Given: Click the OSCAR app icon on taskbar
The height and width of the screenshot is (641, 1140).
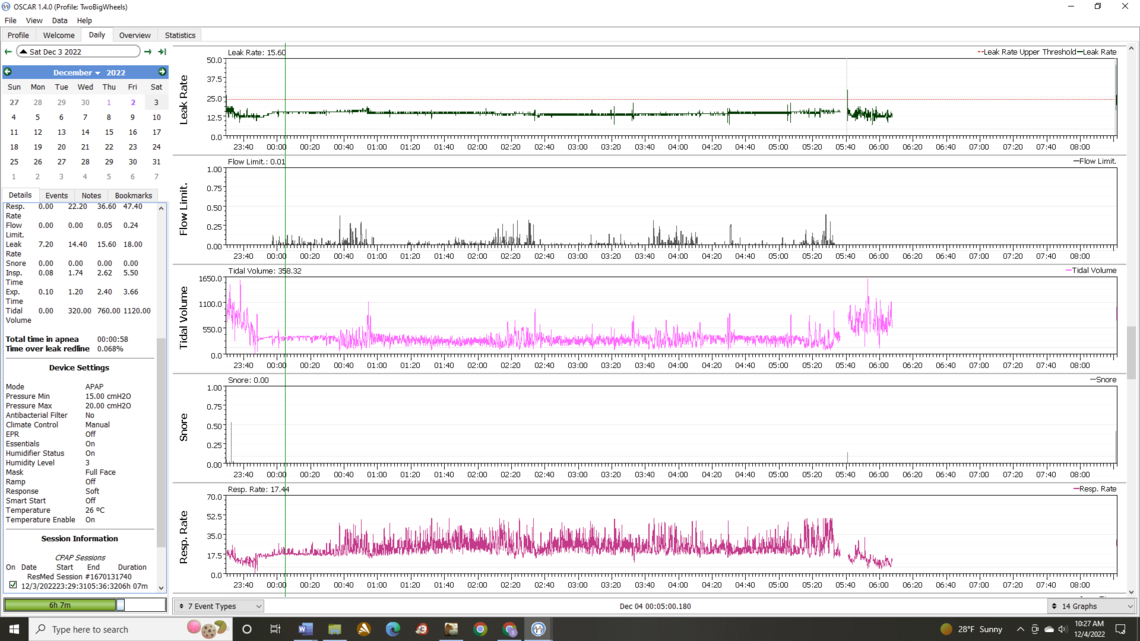Looking at the screenshot, I should point(538,629).
